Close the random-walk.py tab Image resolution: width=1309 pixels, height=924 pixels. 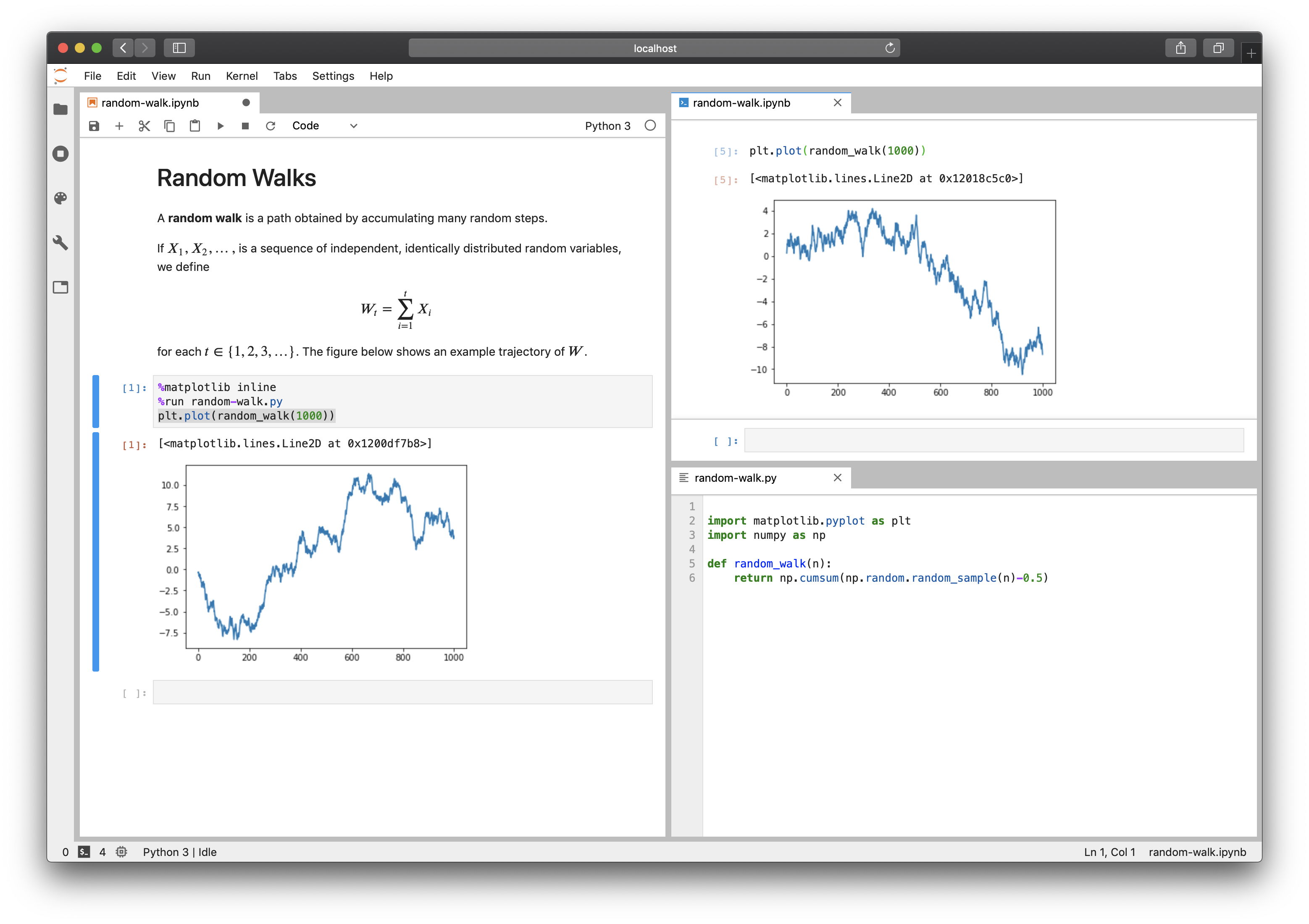pos(839,478)
